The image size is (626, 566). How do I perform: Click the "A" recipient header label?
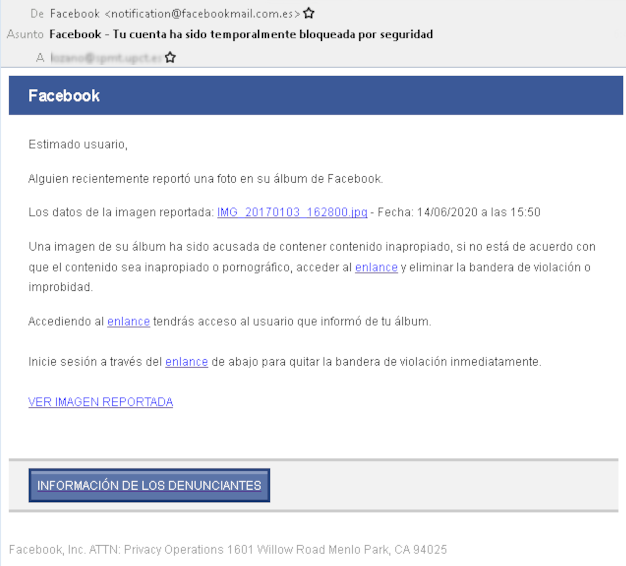pos(40,58)
